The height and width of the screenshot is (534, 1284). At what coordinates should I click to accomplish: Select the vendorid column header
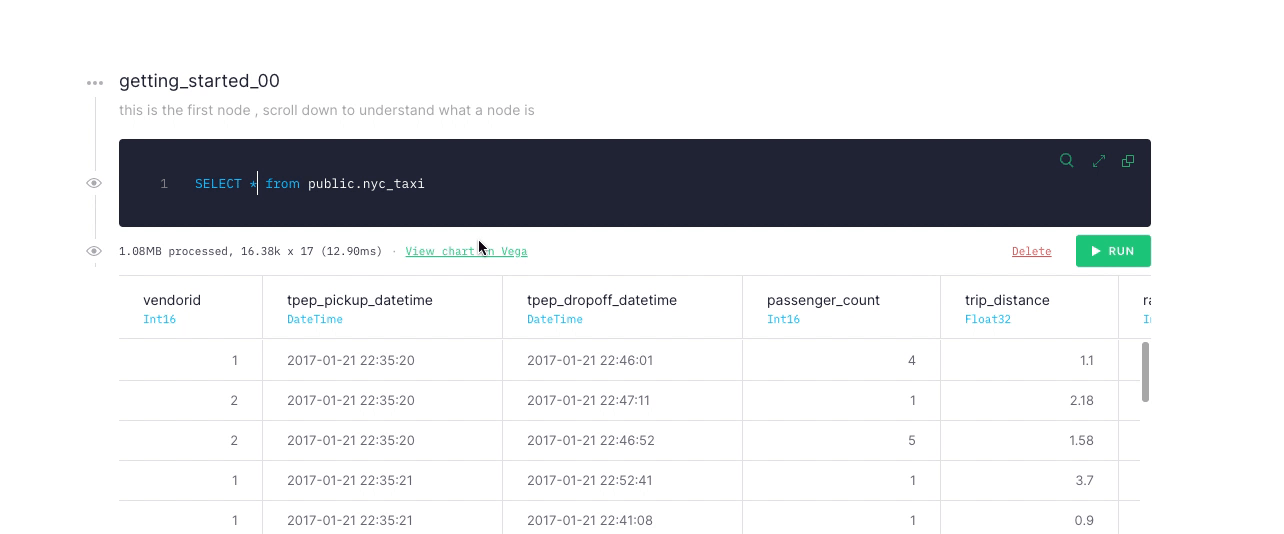point(172,300)
